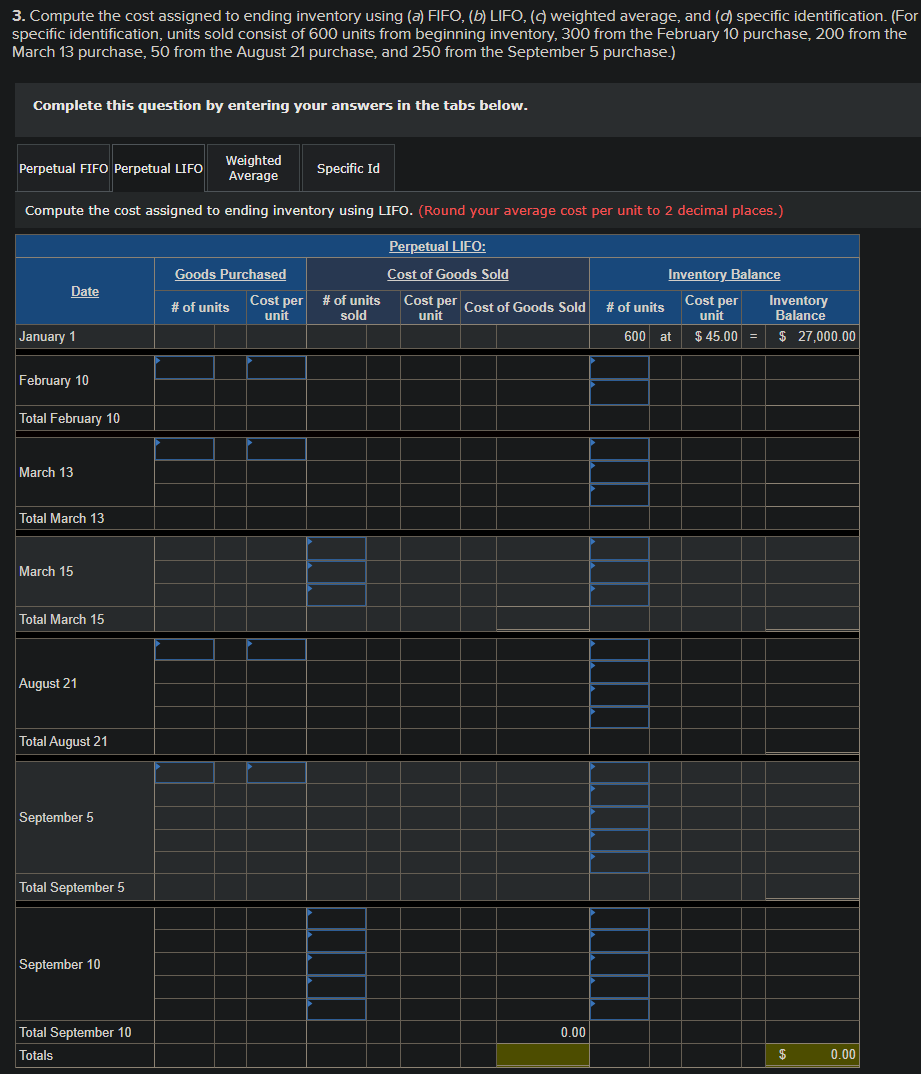921x1074 pixels.
Task: Open first August 21 inventory units dropdown
Action: pyautogui.click(x=619, y=649)
